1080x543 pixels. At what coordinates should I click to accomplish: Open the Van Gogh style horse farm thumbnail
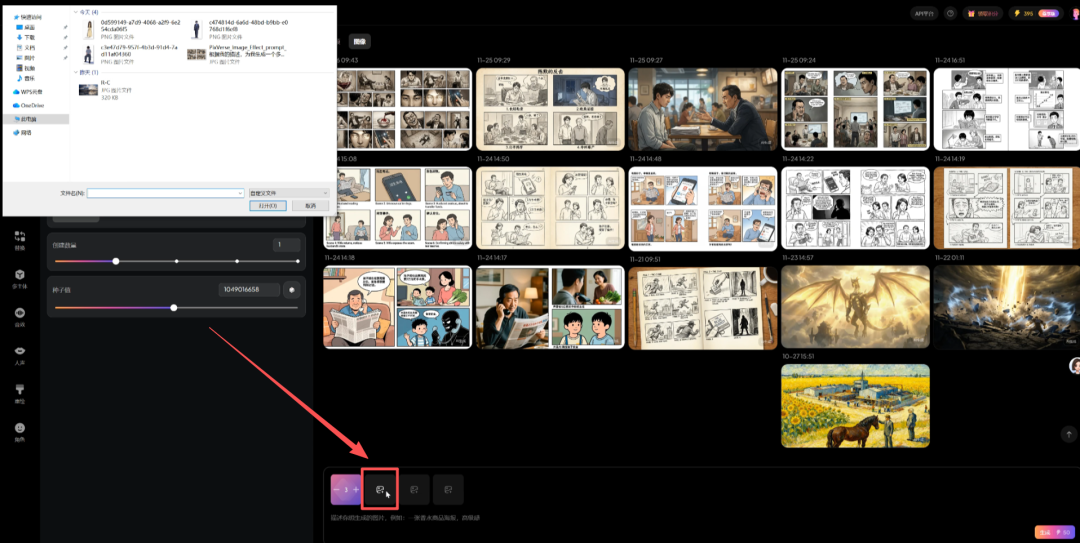pos(855,405)
